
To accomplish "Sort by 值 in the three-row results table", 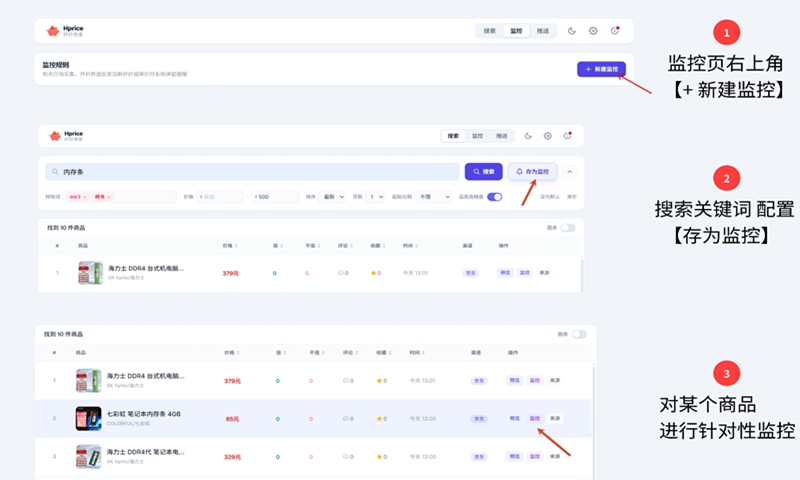I will (x=281, y=352).
